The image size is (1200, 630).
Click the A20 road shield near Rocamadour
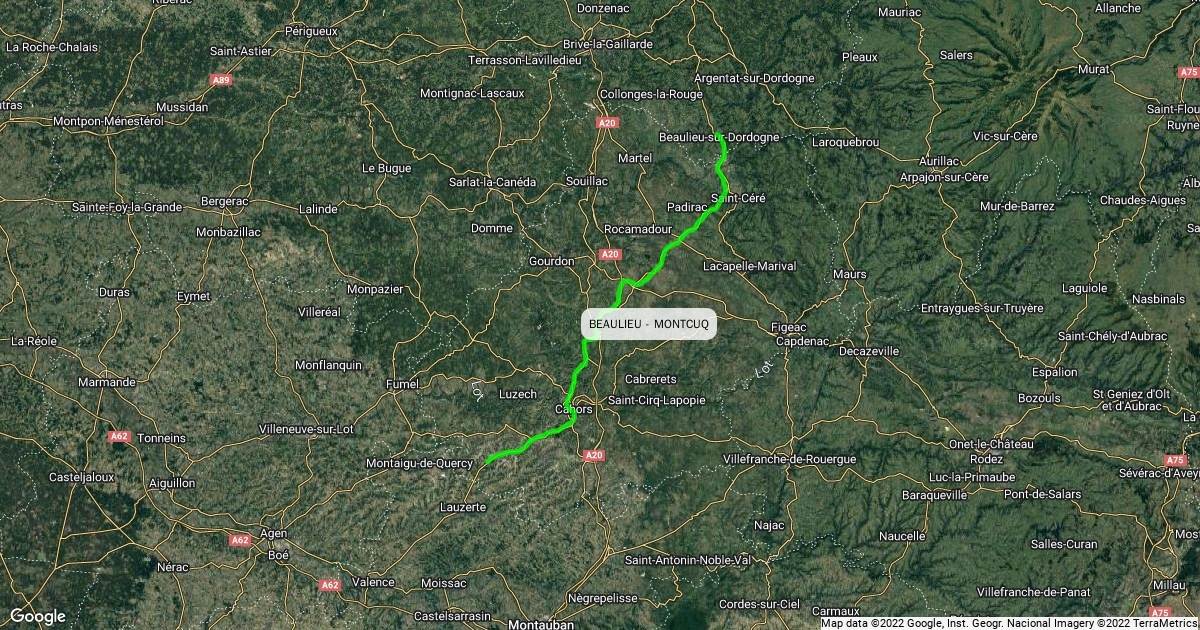610,254
